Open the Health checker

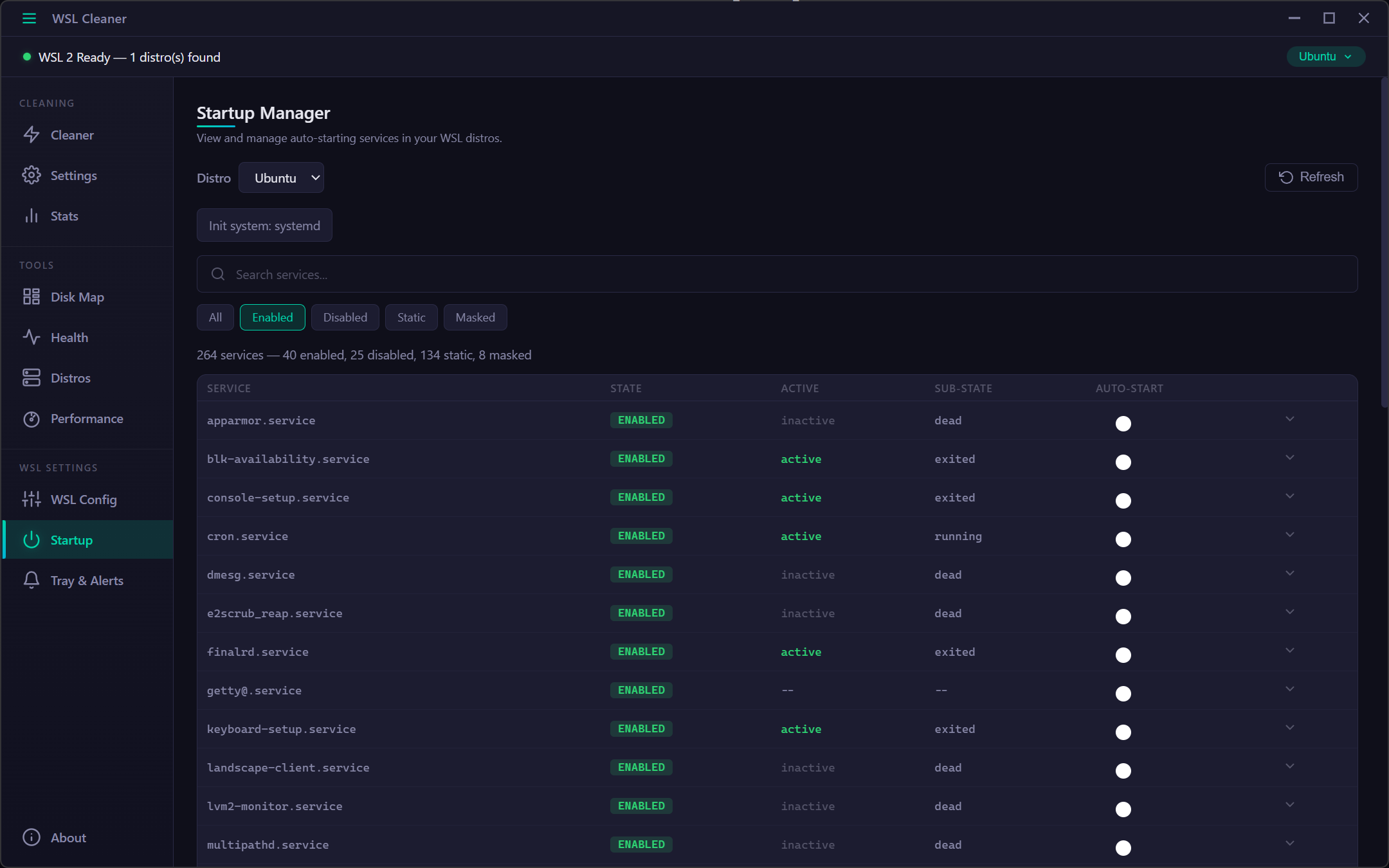(x=69, y=337)
